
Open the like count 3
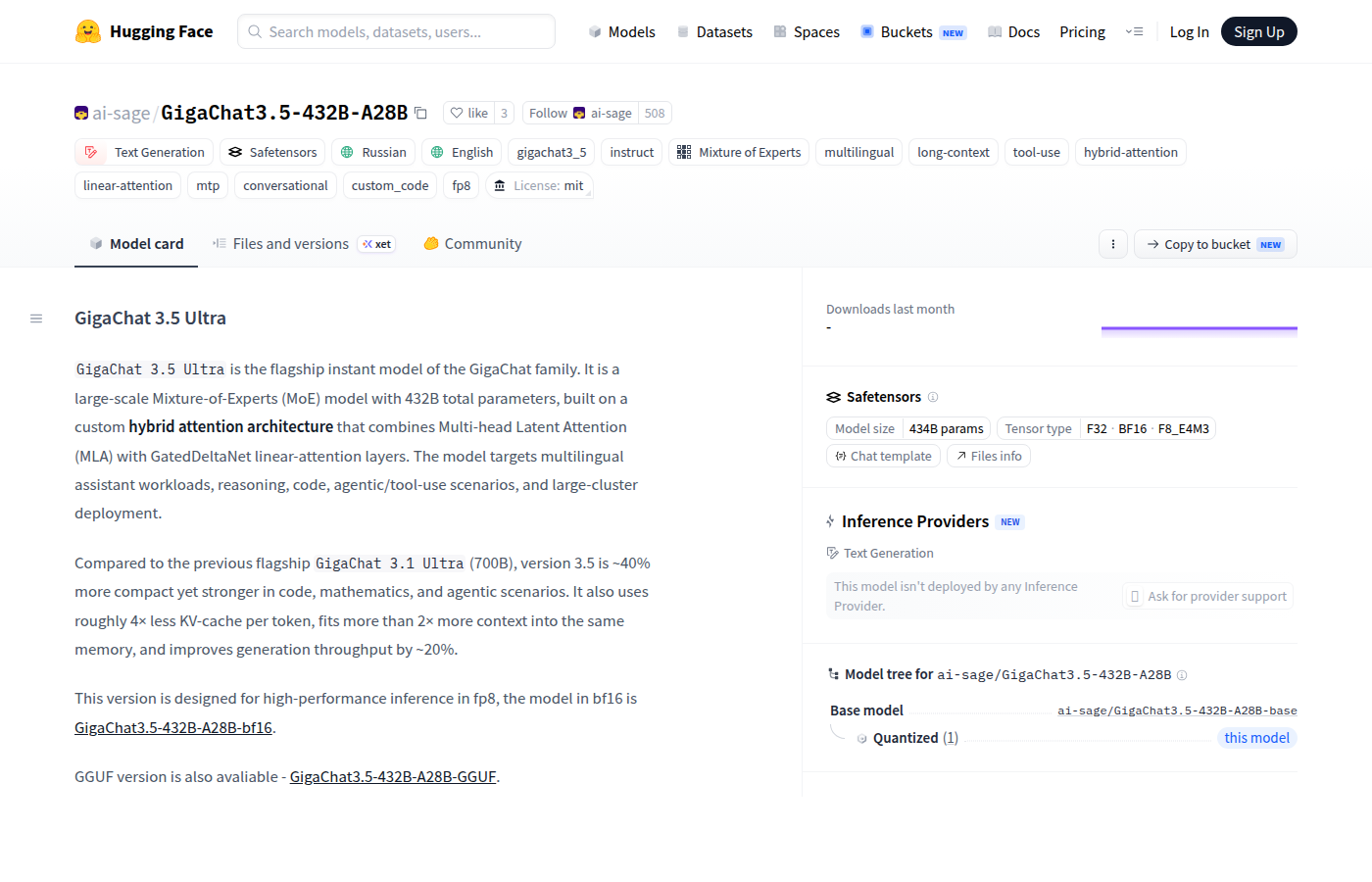504,113
